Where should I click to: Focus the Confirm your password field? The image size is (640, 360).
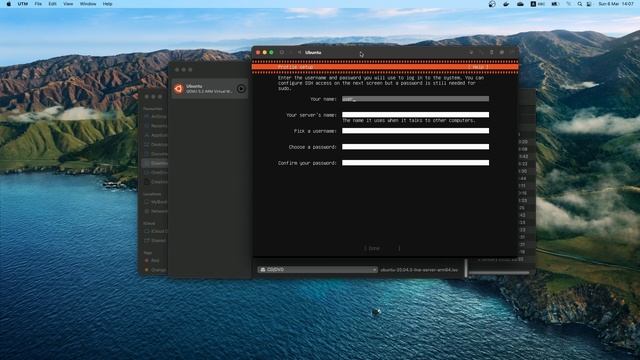pos(415,162)
